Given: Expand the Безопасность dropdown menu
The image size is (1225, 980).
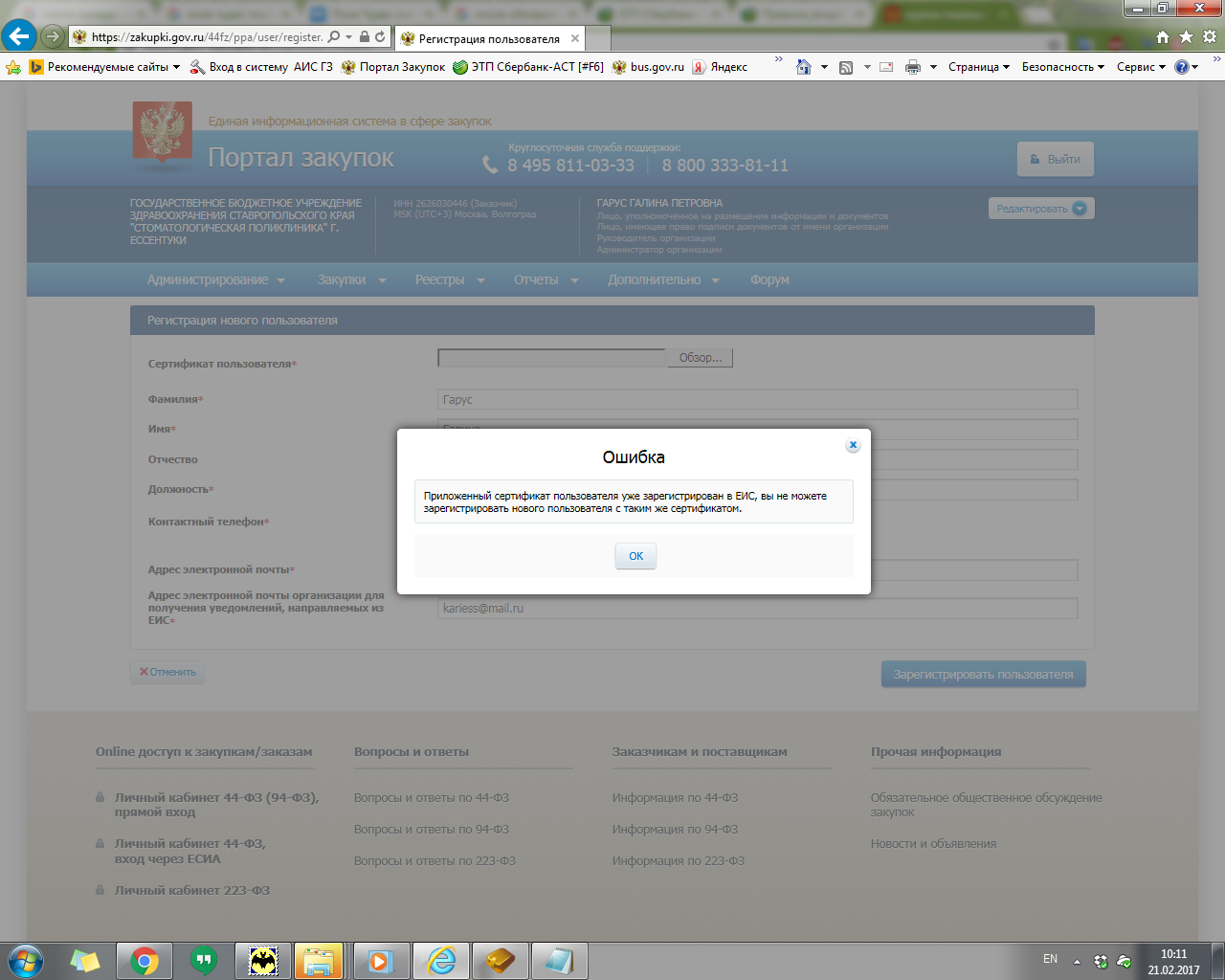Looking at the screenshot, I should tap(1062, 67).
